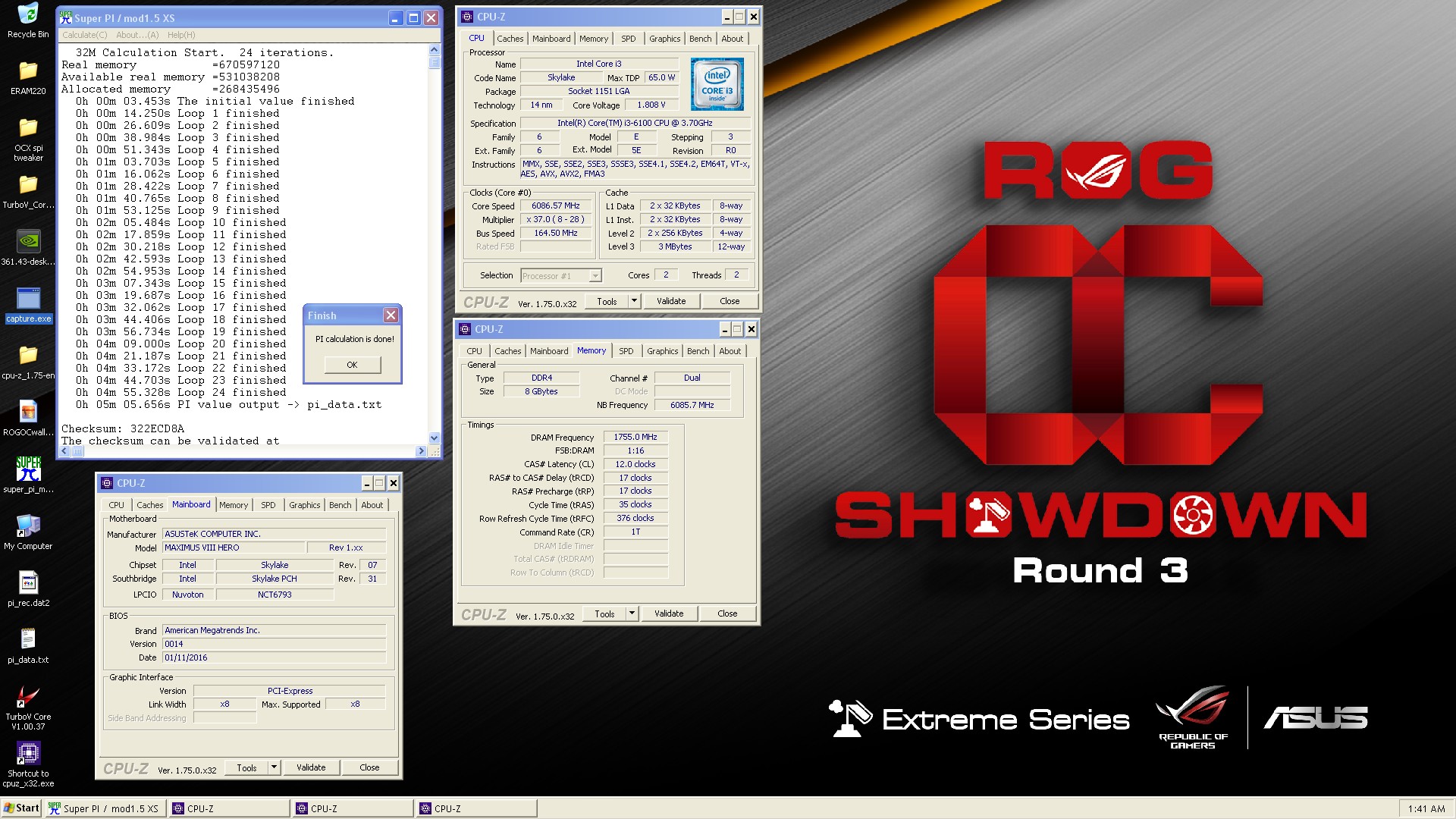Expand Tools dropdown arrow in Mainboard CPU-Z window
This screenshot has width=1456, height=819.
coord(275,767)
